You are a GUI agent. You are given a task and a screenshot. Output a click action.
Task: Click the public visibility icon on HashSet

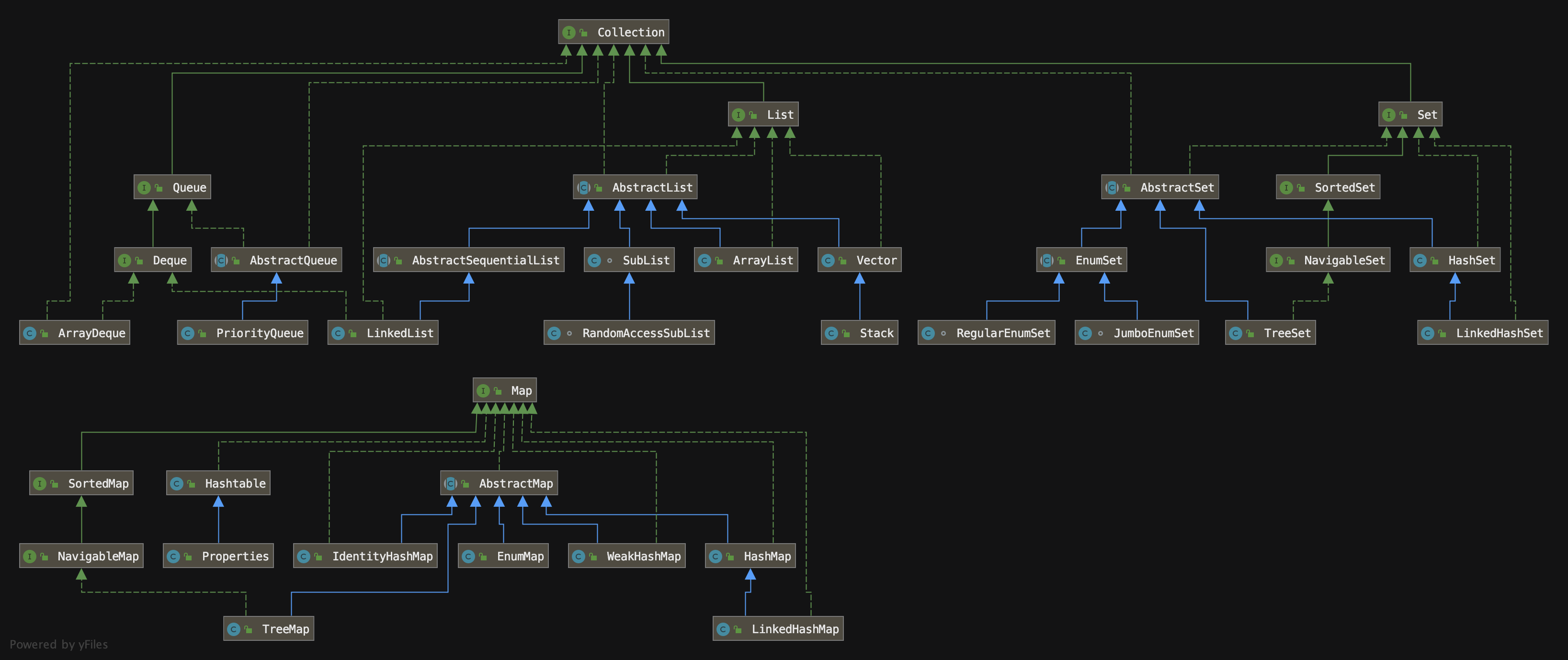[1434, 261]
